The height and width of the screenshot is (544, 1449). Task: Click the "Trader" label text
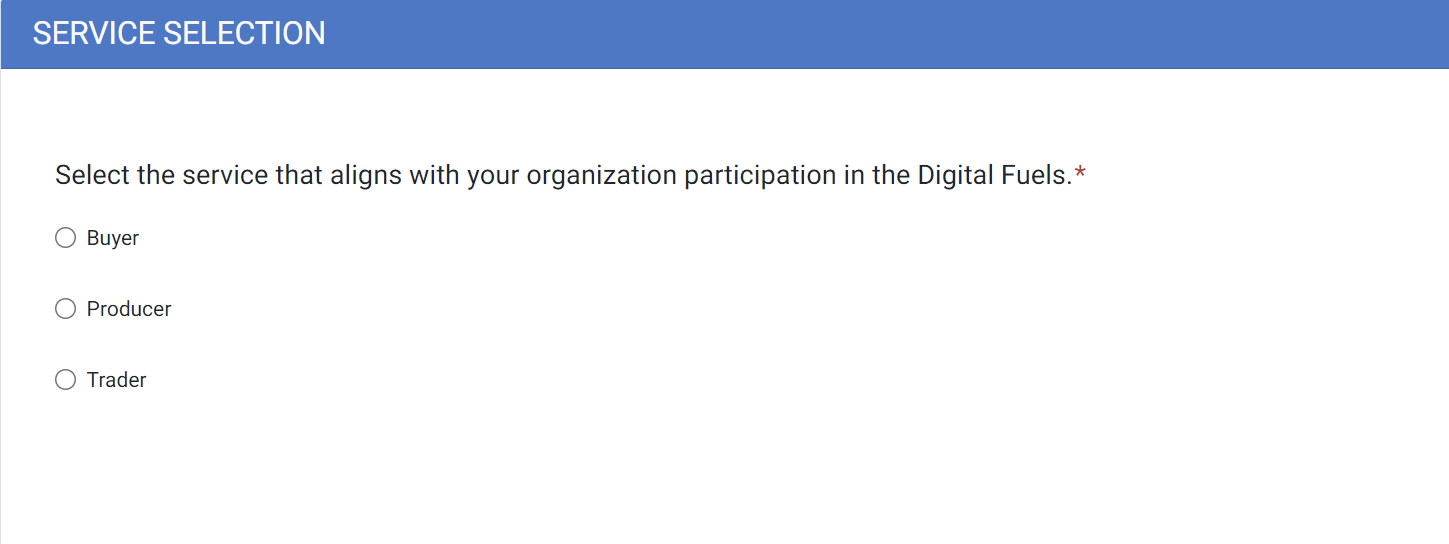(117, 380)
